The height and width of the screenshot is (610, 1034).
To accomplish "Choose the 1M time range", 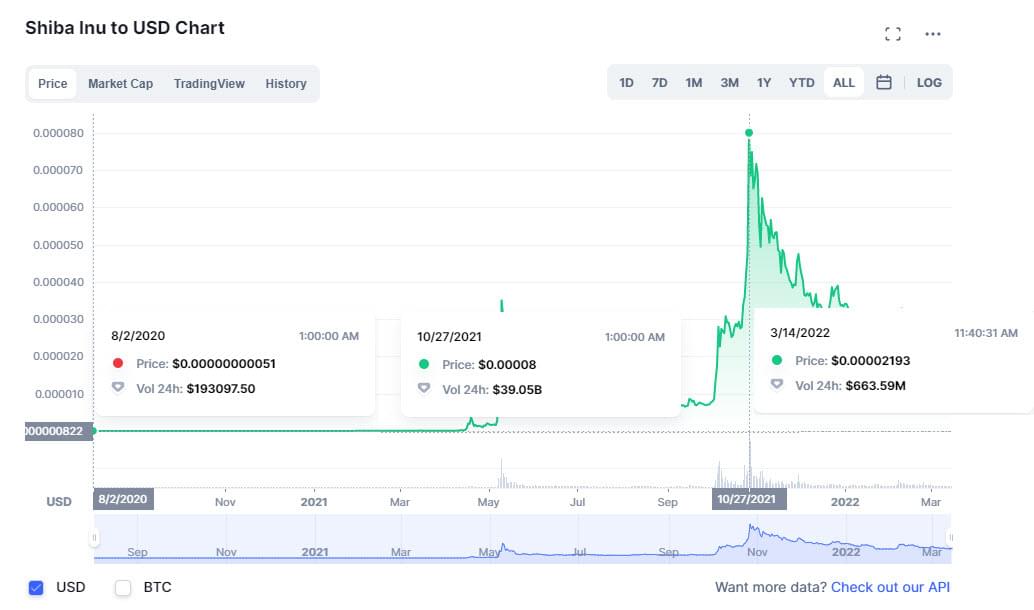I will (693, 83).
